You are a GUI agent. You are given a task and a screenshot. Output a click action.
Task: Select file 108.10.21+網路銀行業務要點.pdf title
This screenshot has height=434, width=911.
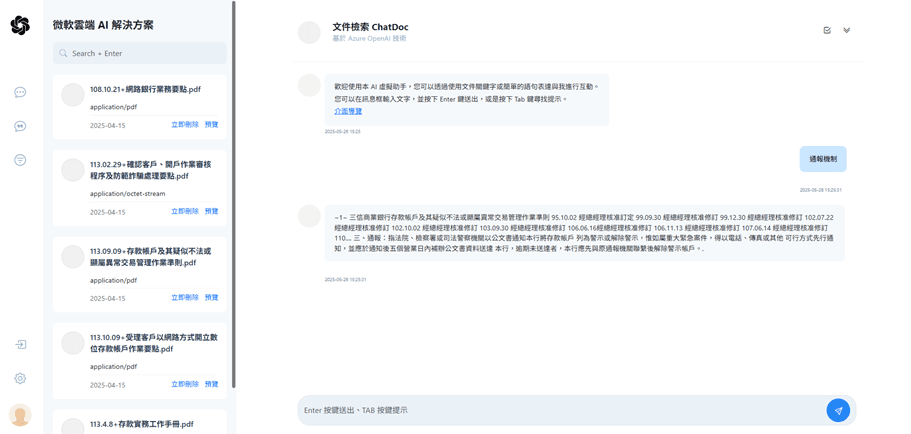click(145, 89)
